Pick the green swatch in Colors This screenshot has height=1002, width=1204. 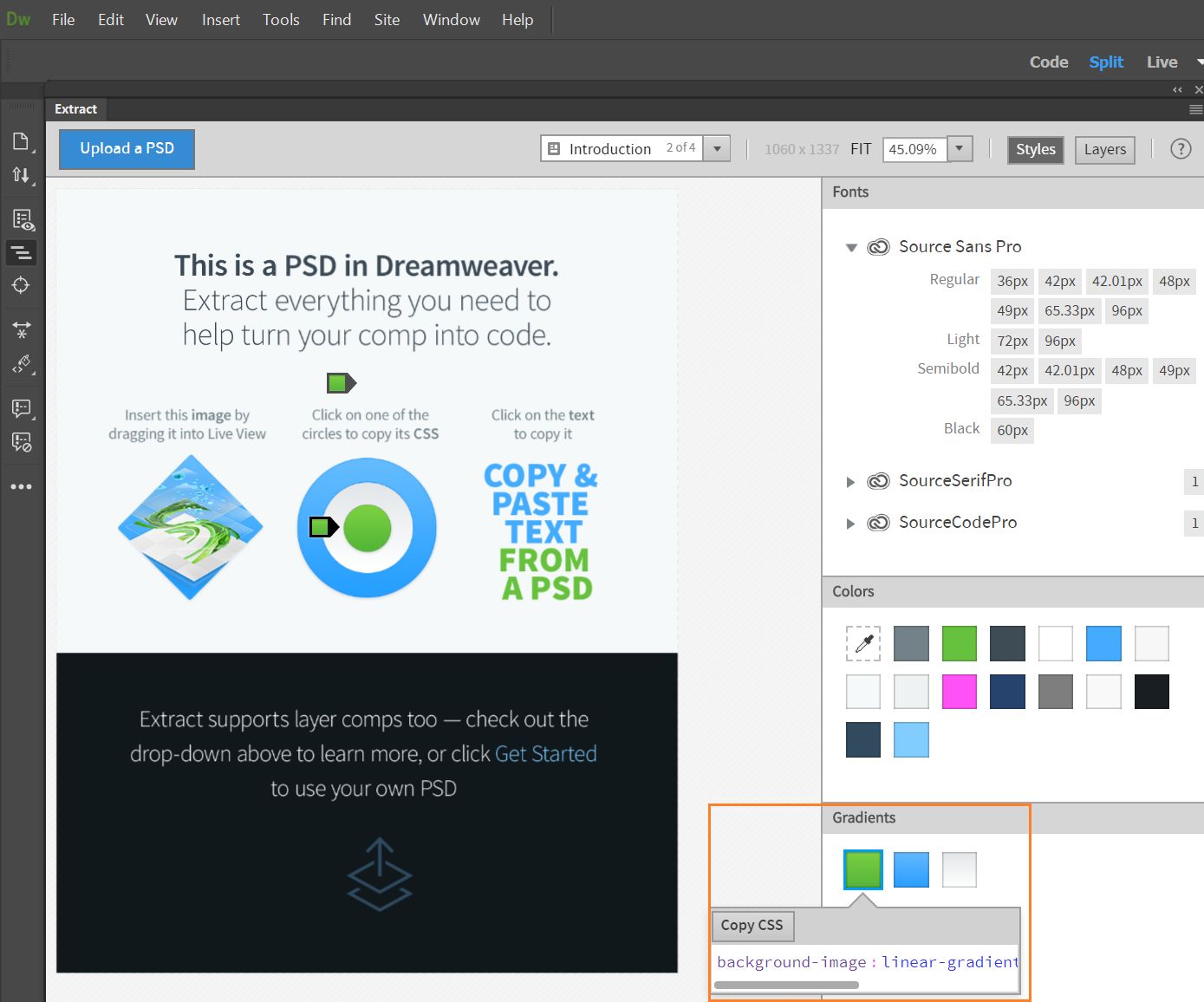point(960,643)
